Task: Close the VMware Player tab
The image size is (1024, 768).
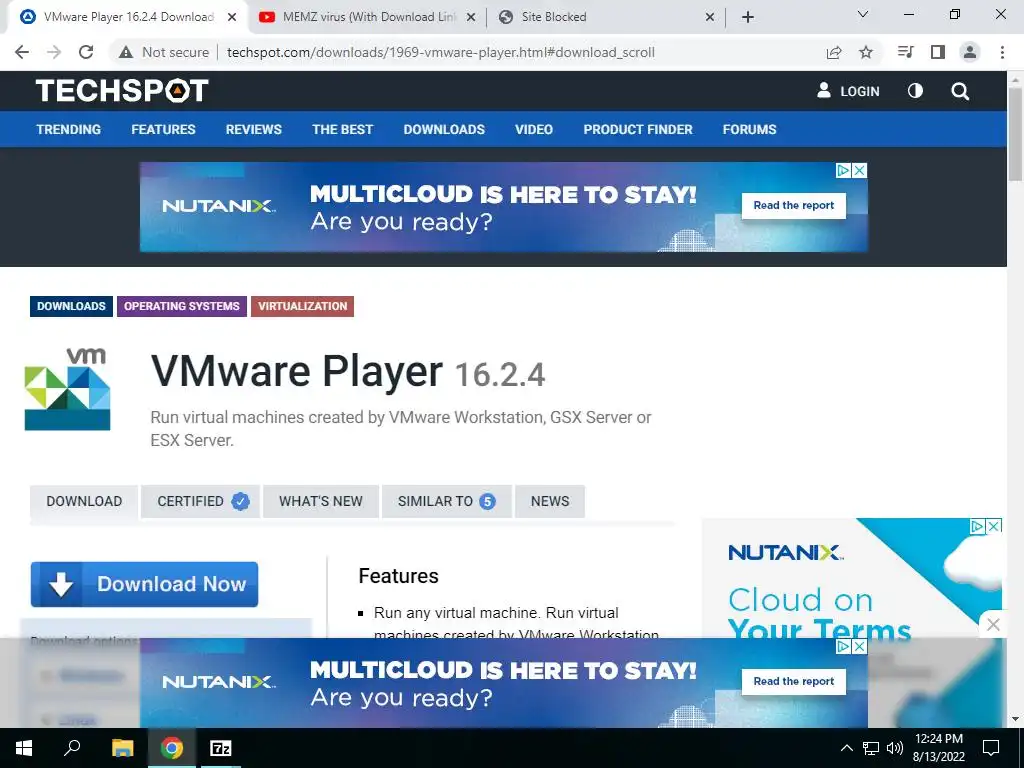Action: tap(232, 17)
